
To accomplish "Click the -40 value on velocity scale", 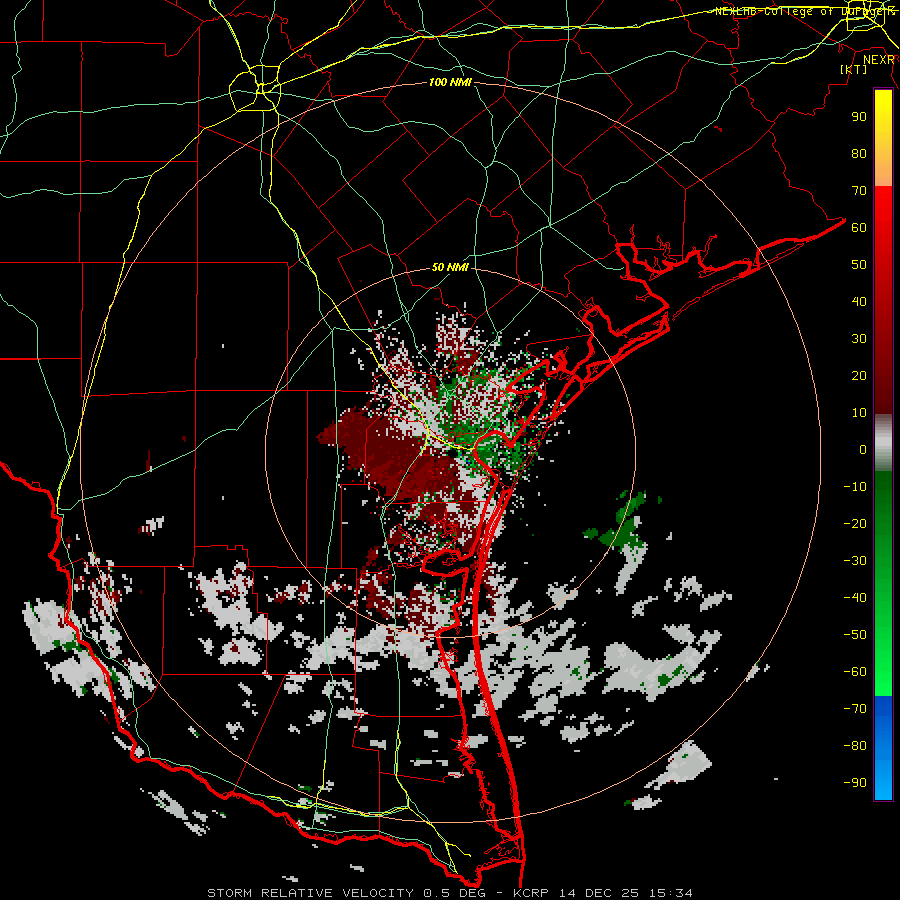I will click(855, 598).
